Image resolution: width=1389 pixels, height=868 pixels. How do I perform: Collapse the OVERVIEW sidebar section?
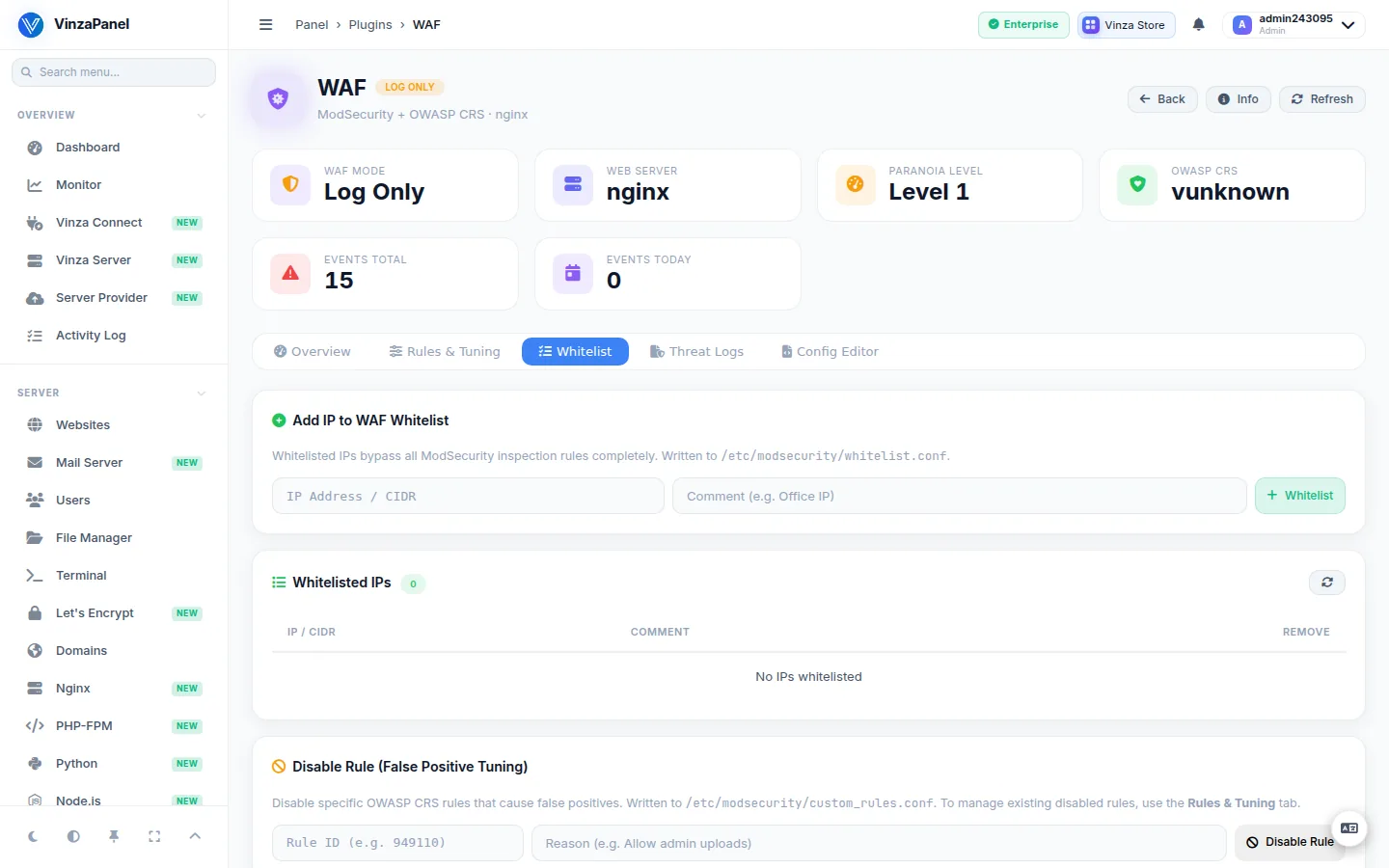point(202,116)
